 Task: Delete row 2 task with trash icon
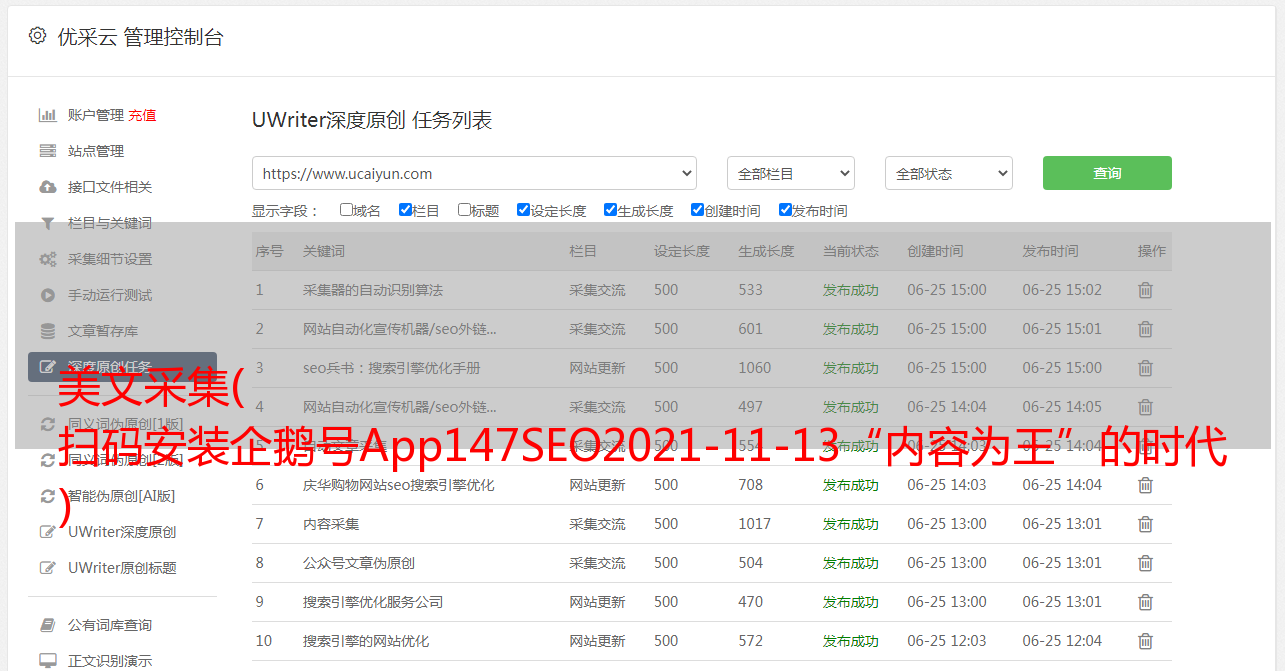[1145, 329]
